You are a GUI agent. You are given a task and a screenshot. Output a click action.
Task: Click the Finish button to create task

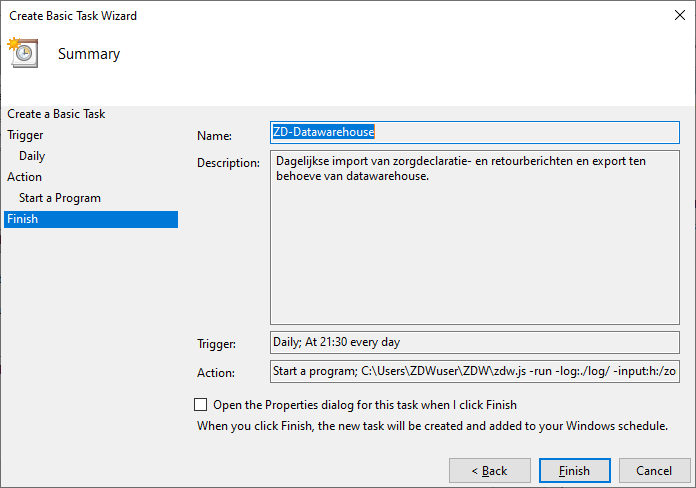tap(574, 470)
